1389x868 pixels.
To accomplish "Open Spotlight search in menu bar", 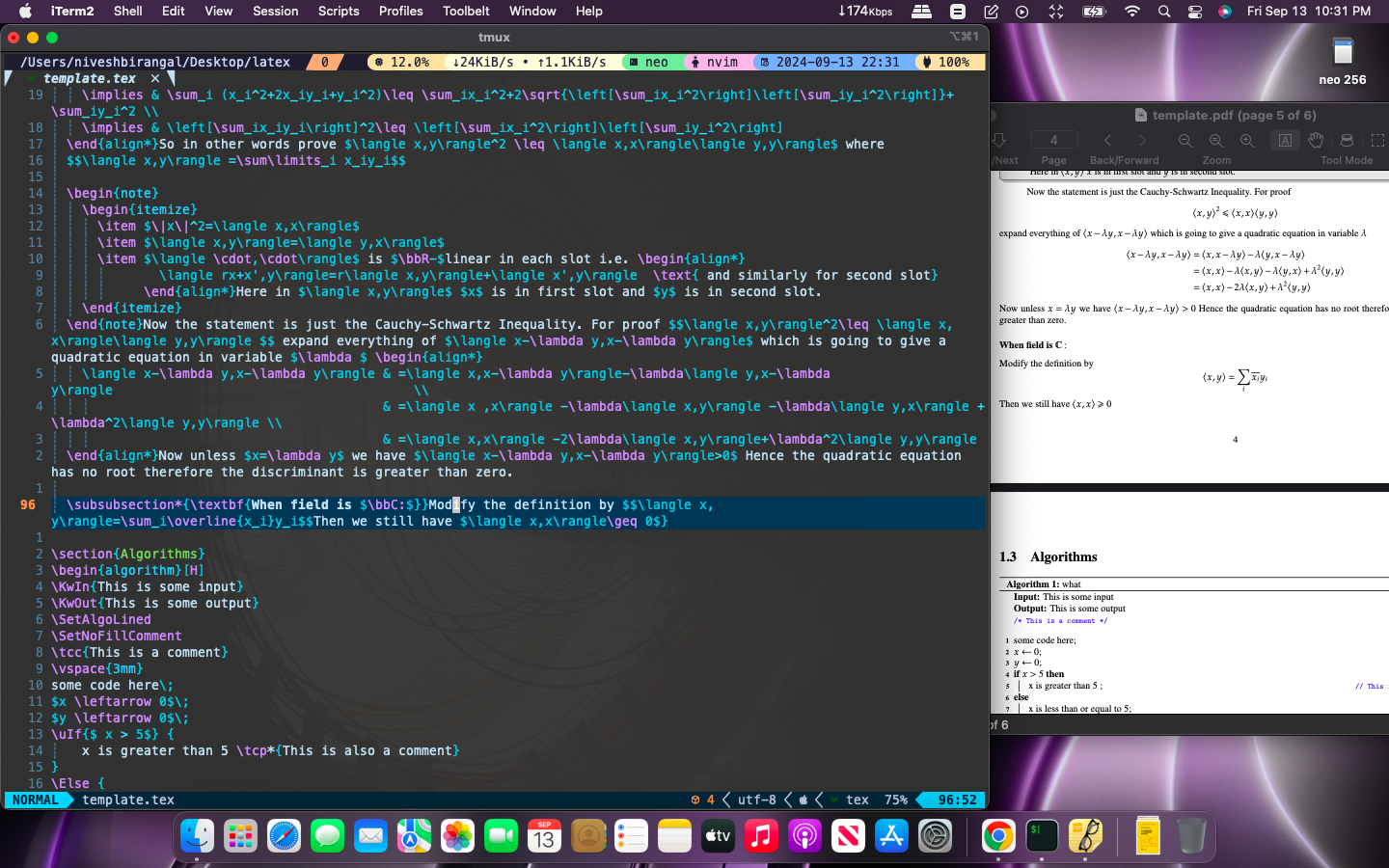I will [x=1164, y=11].
